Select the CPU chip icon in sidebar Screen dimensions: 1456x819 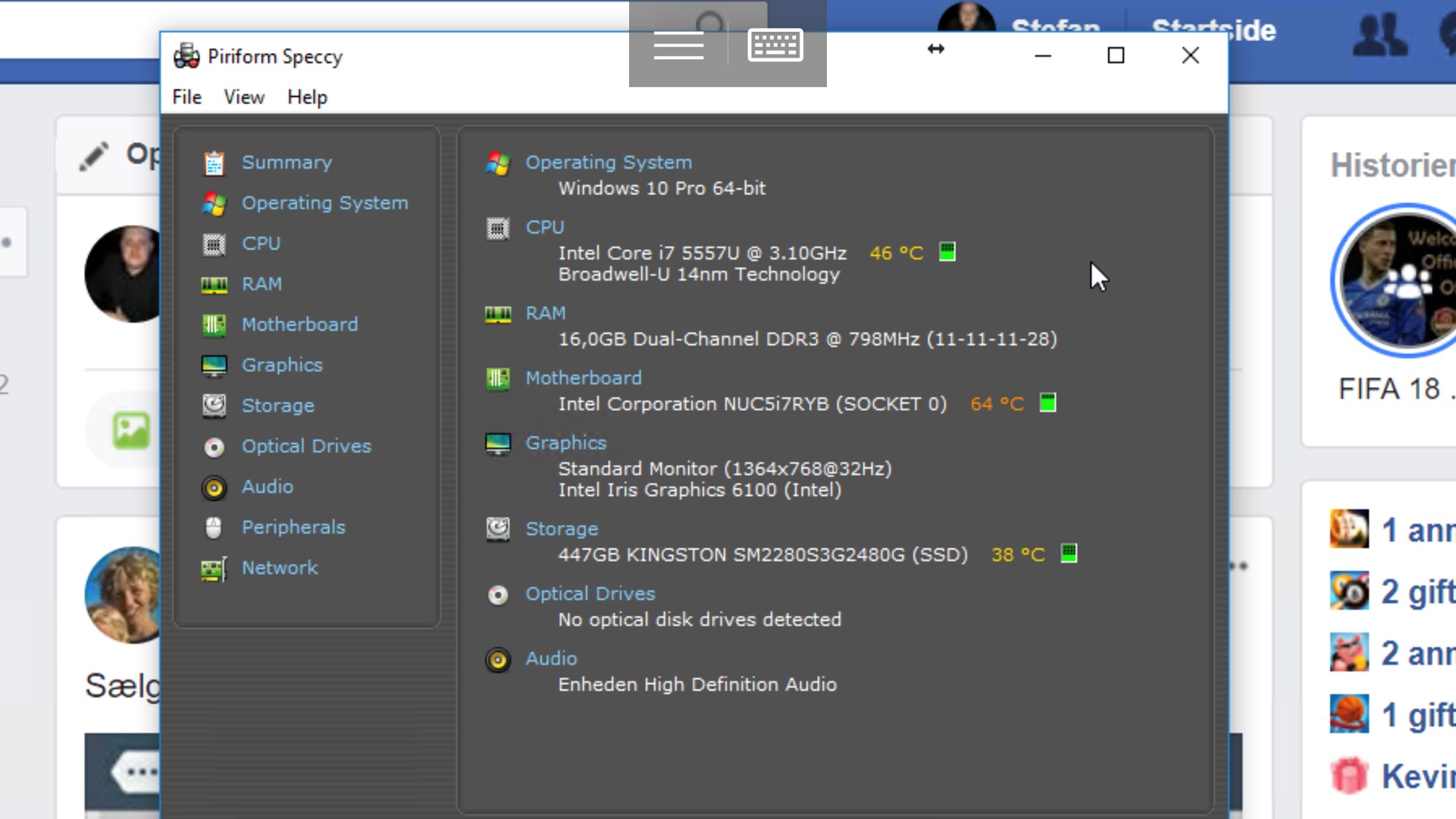[214, 245]
